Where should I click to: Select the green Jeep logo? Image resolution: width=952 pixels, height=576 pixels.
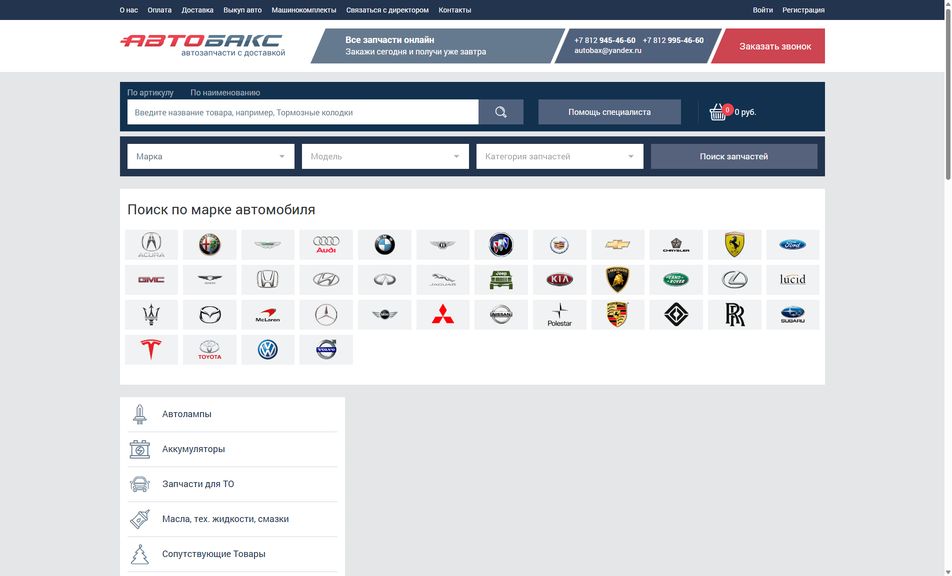point(501,280)
